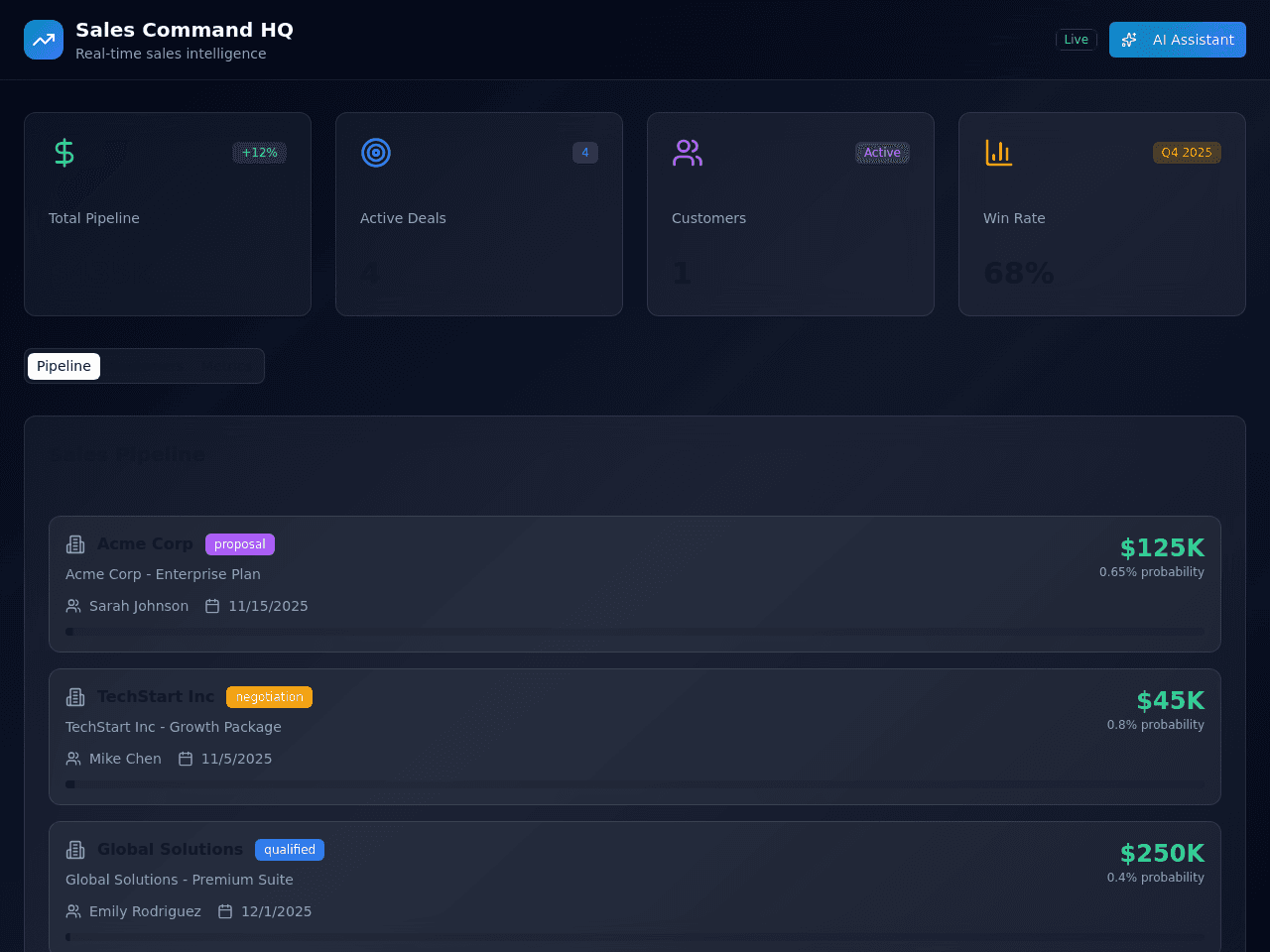Click the Win Rate label
Image resolution: width=1270 pixels, height=952 pixels.
pos(1014,218)
